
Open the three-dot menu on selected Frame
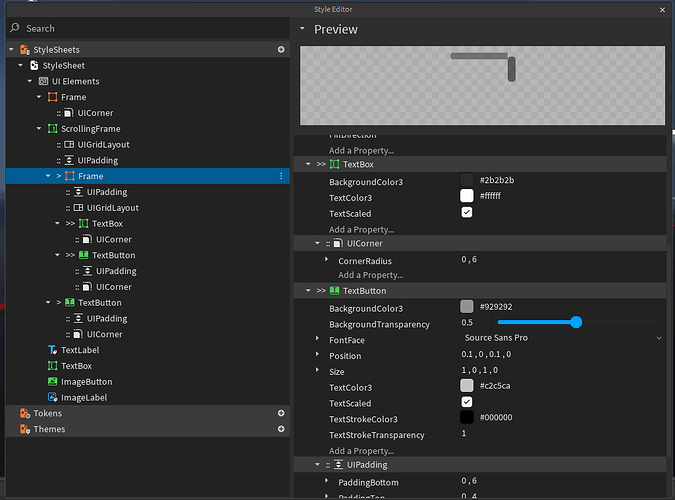point(281,176)
